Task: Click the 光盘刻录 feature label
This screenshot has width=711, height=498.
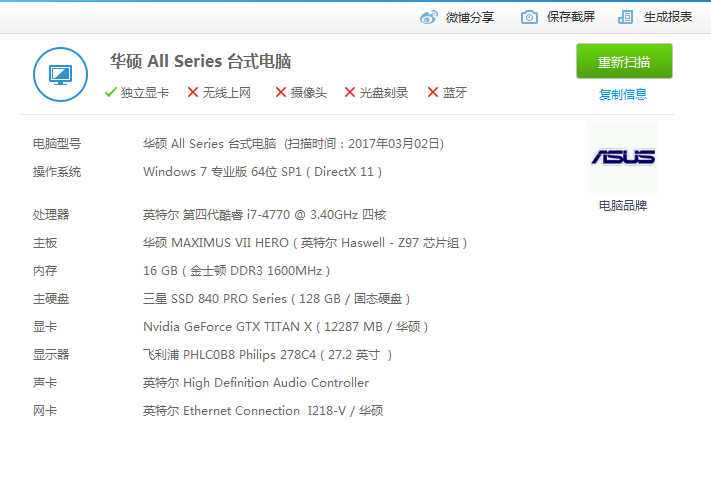Action: tap(384, 93)
